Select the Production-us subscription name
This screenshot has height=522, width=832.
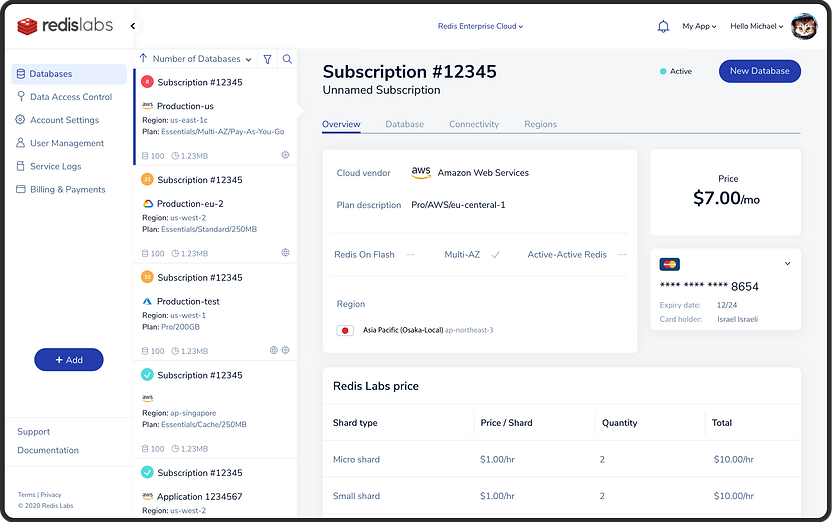(x=185, y=106)
